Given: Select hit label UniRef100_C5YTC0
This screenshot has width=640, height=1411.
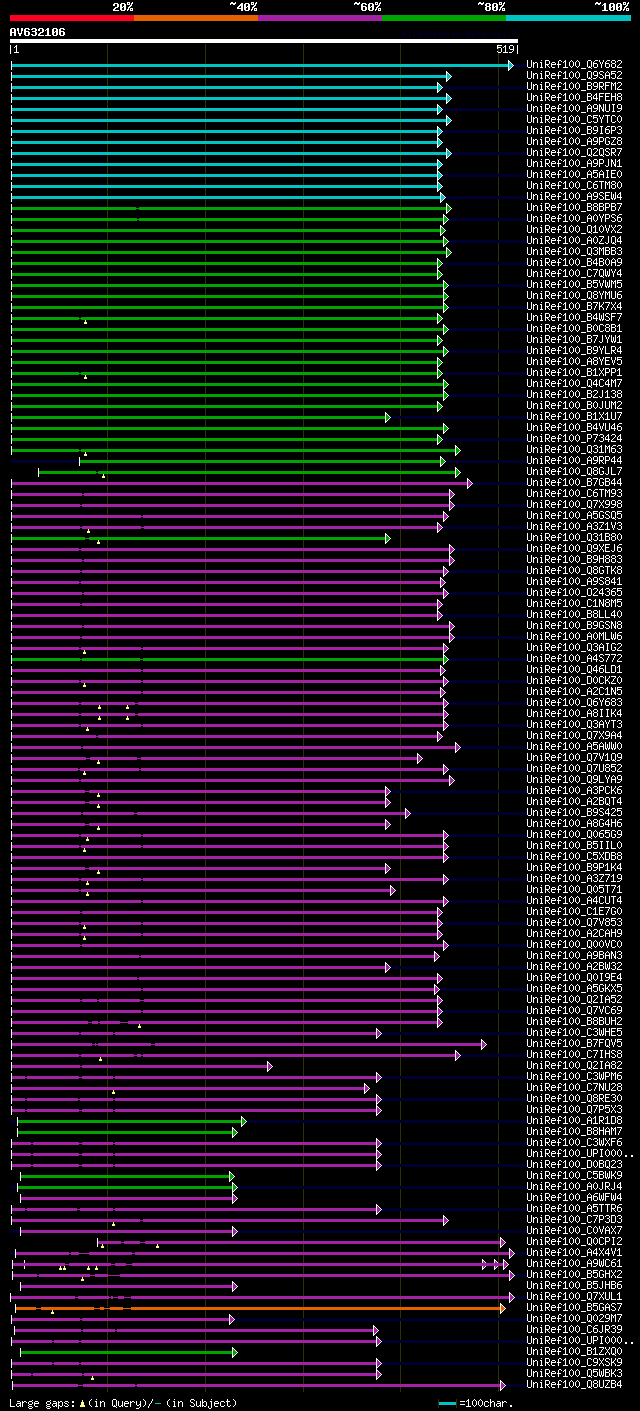Looking at the screenshot, I should 574,120.
